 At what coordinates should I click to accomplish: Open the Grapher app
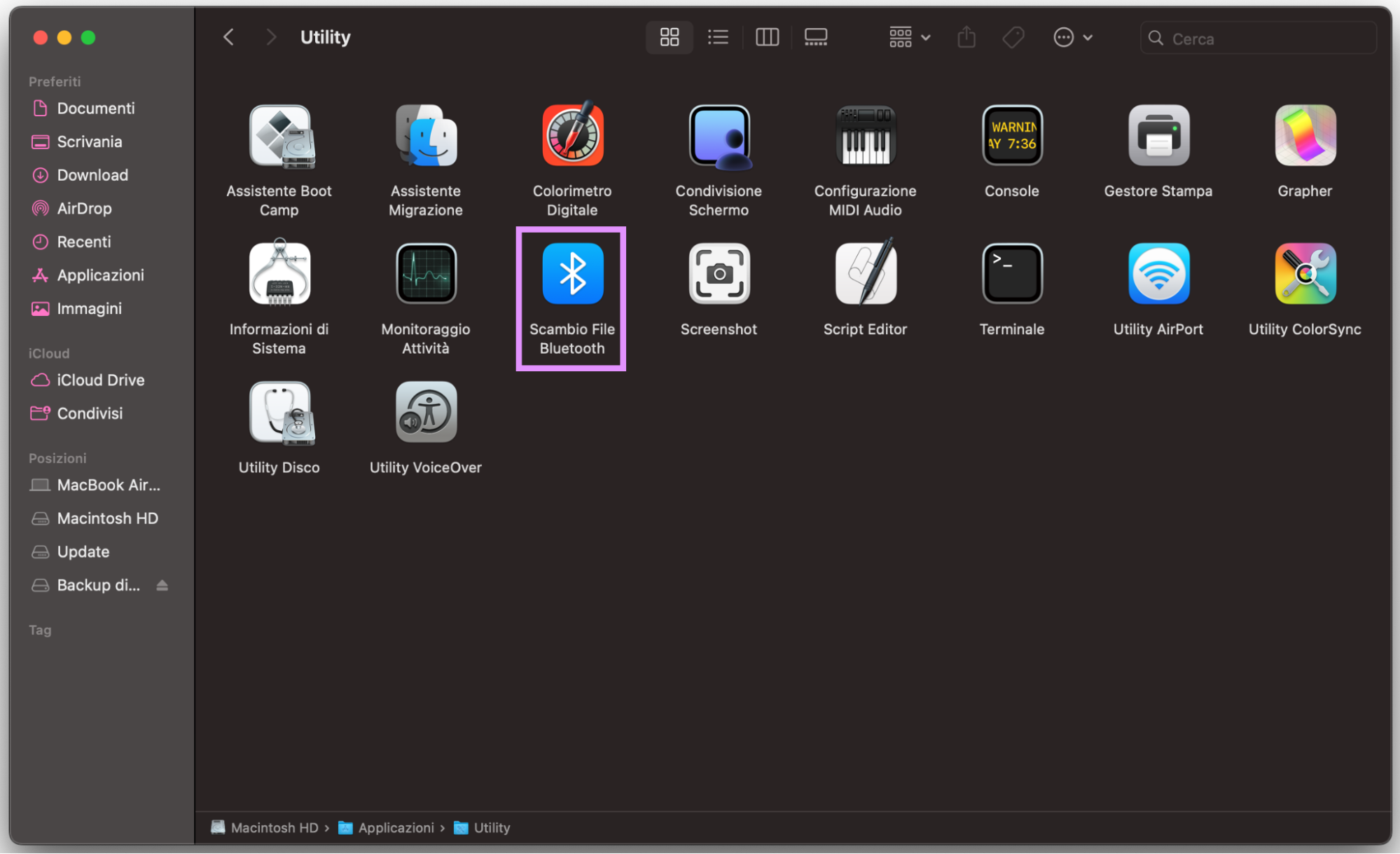1304,135
